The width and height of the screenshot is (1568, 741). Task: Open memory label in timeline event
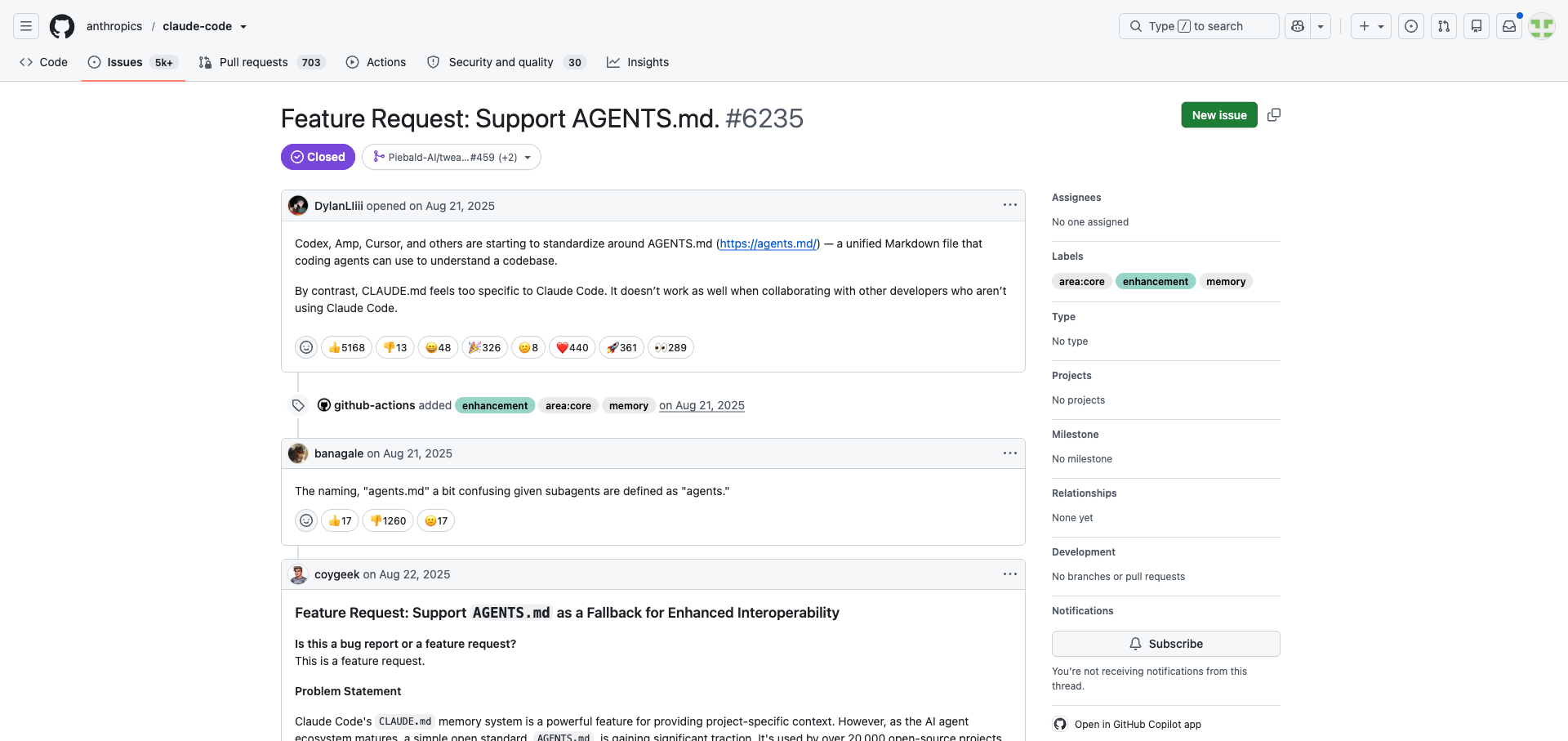point(629,405)
